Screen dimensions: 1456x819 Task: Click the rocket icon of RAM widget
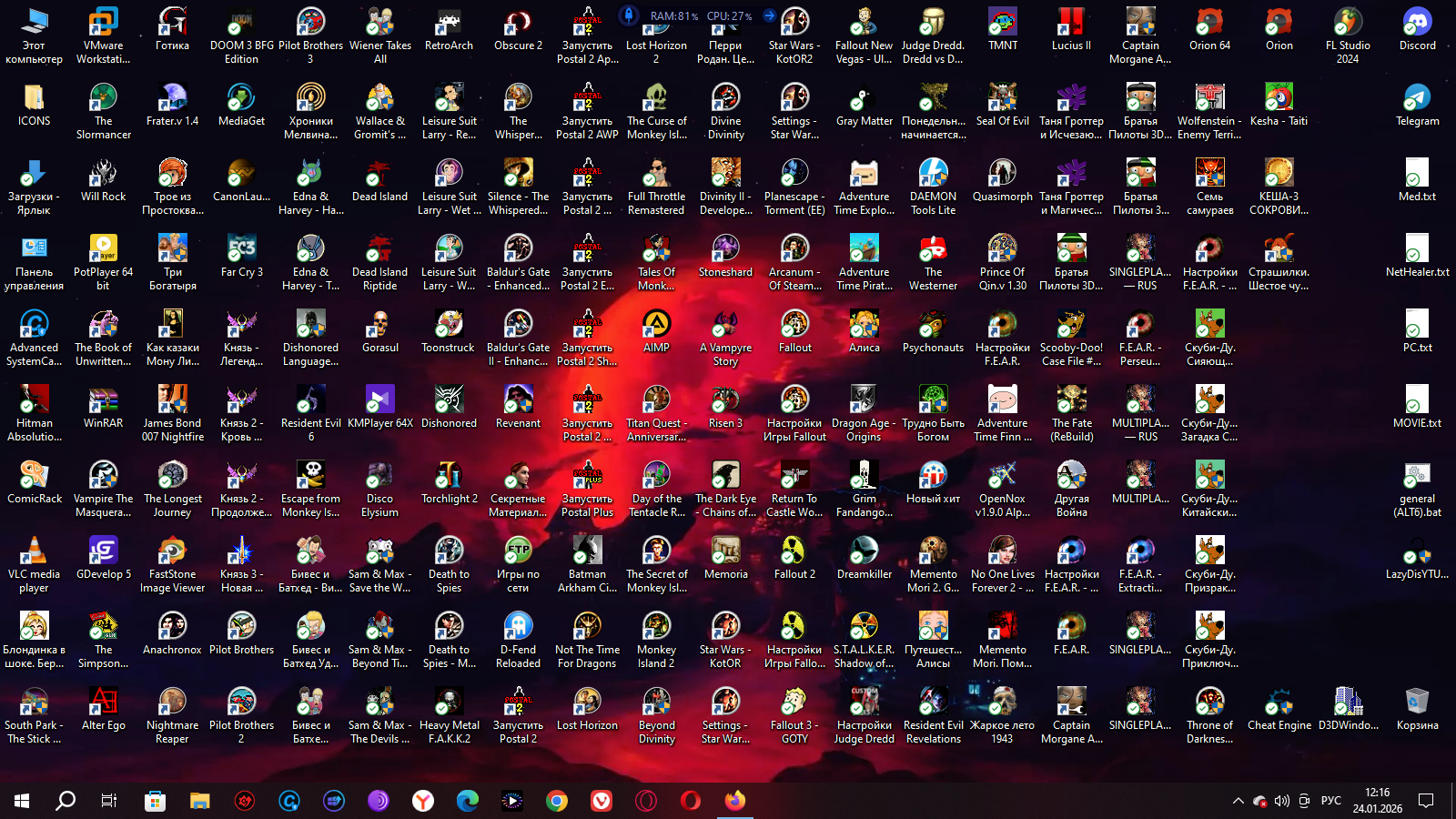(629, 15)
